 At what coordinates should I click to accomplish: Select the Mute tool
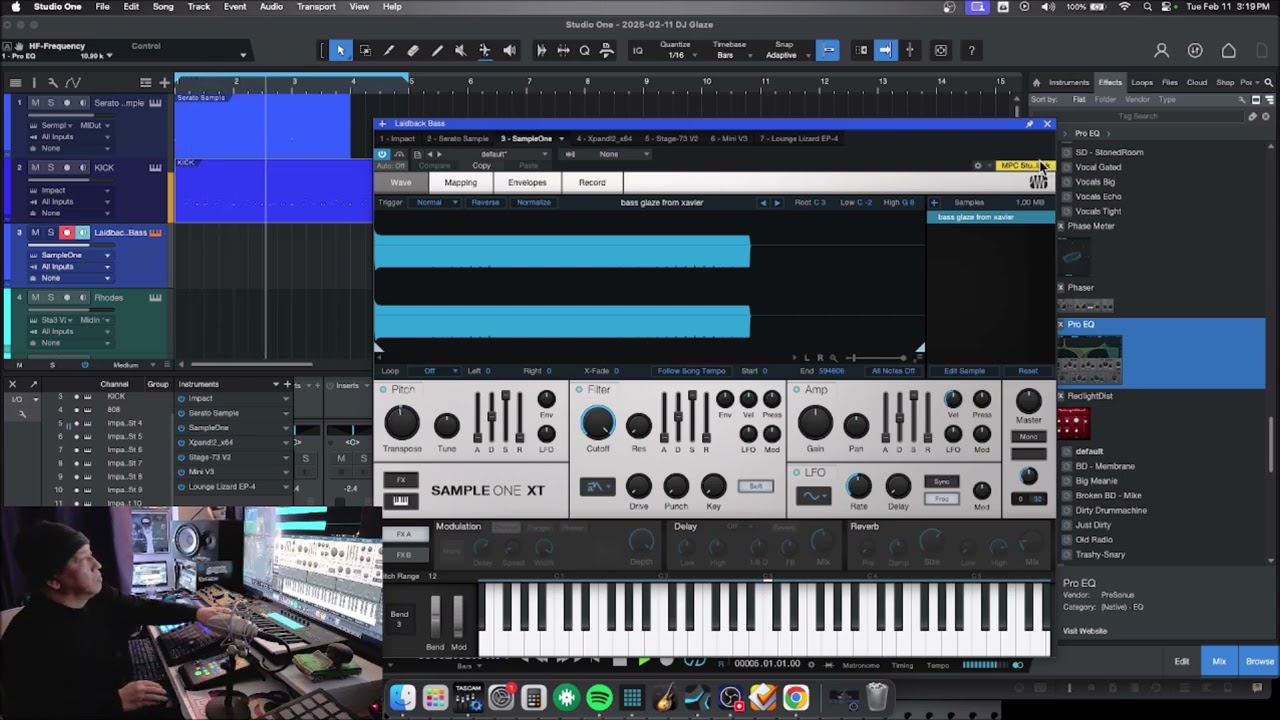click(x=461, y=50)
